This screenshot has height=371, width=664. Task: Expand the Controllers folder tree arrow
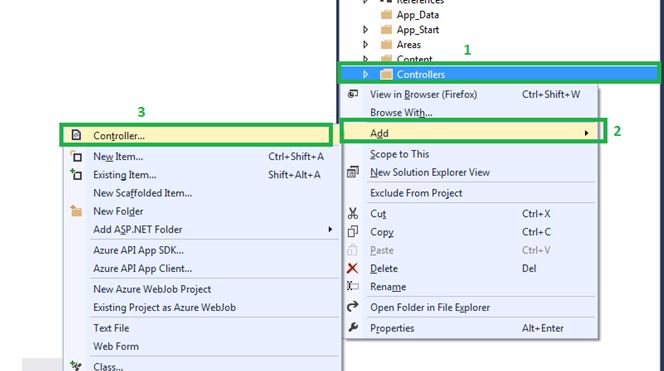[365, 74]
